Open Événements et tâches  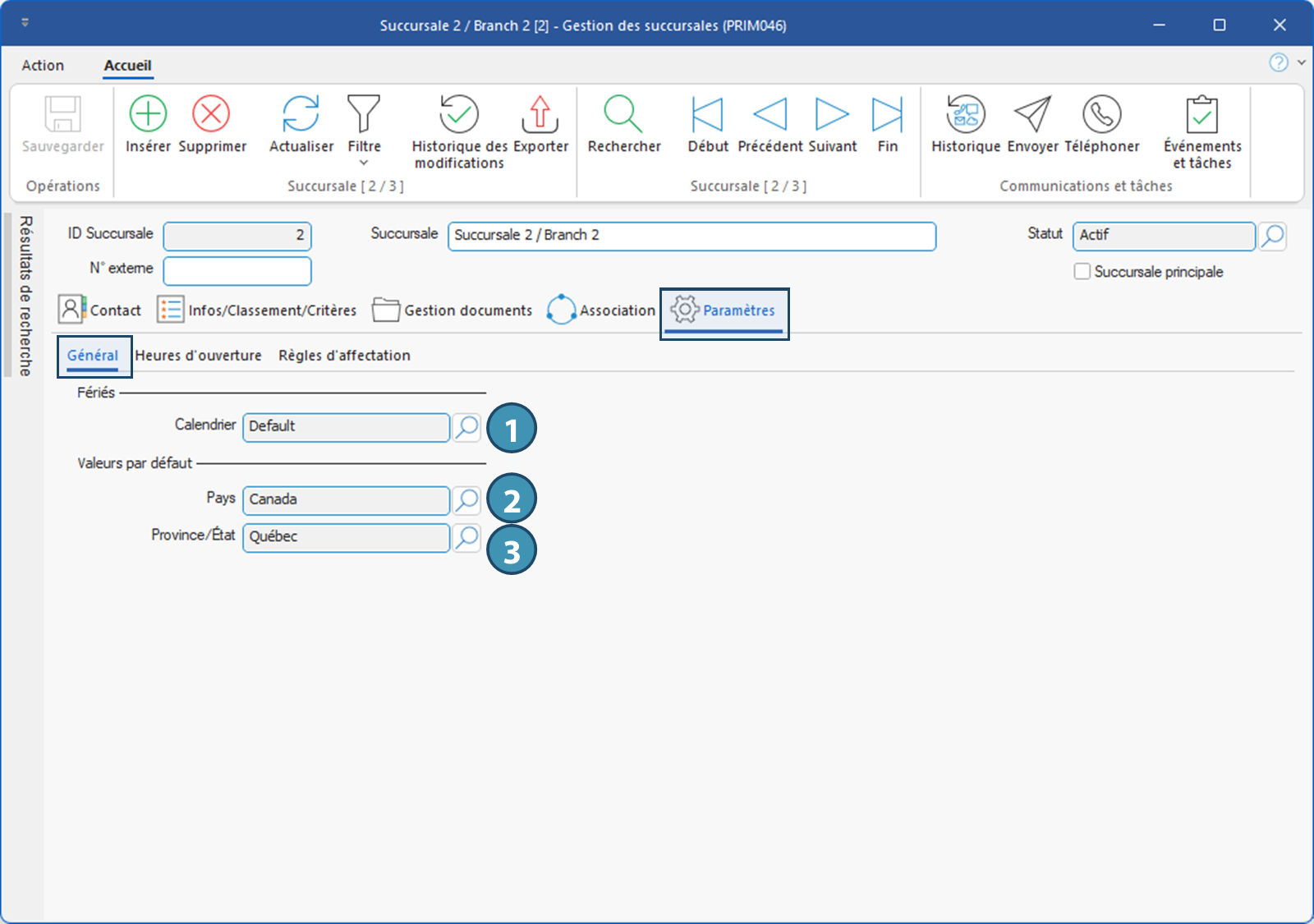pyautogui.click(x=1201, y=114)
